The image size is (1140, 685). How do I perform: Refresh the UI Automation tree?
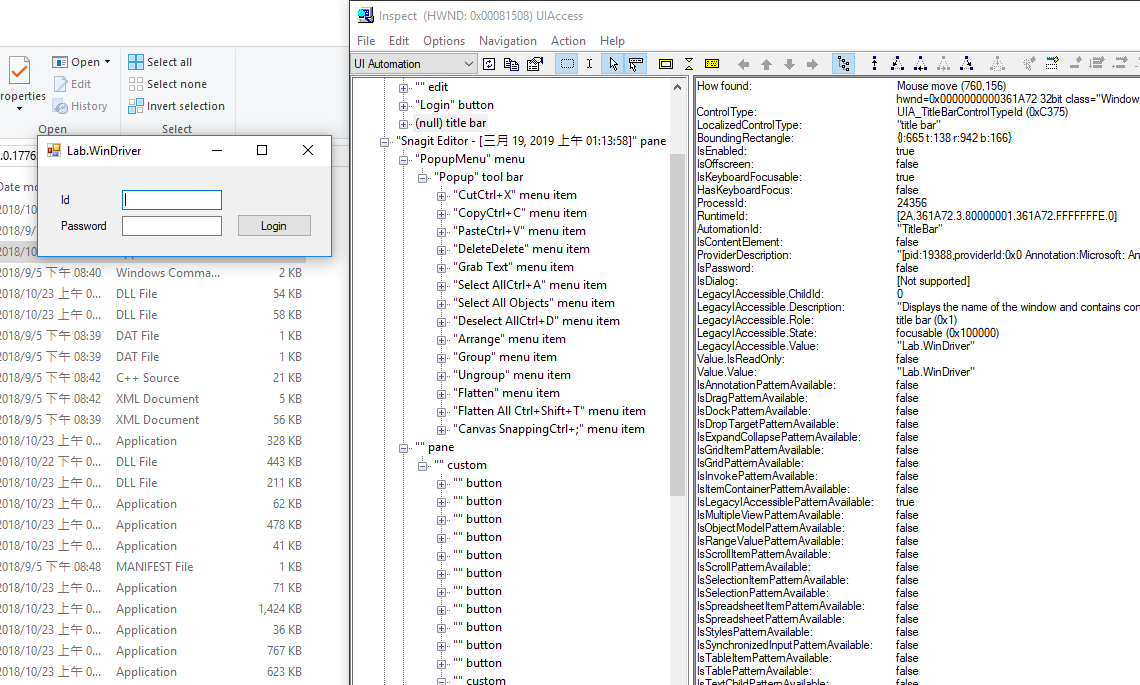489,62
